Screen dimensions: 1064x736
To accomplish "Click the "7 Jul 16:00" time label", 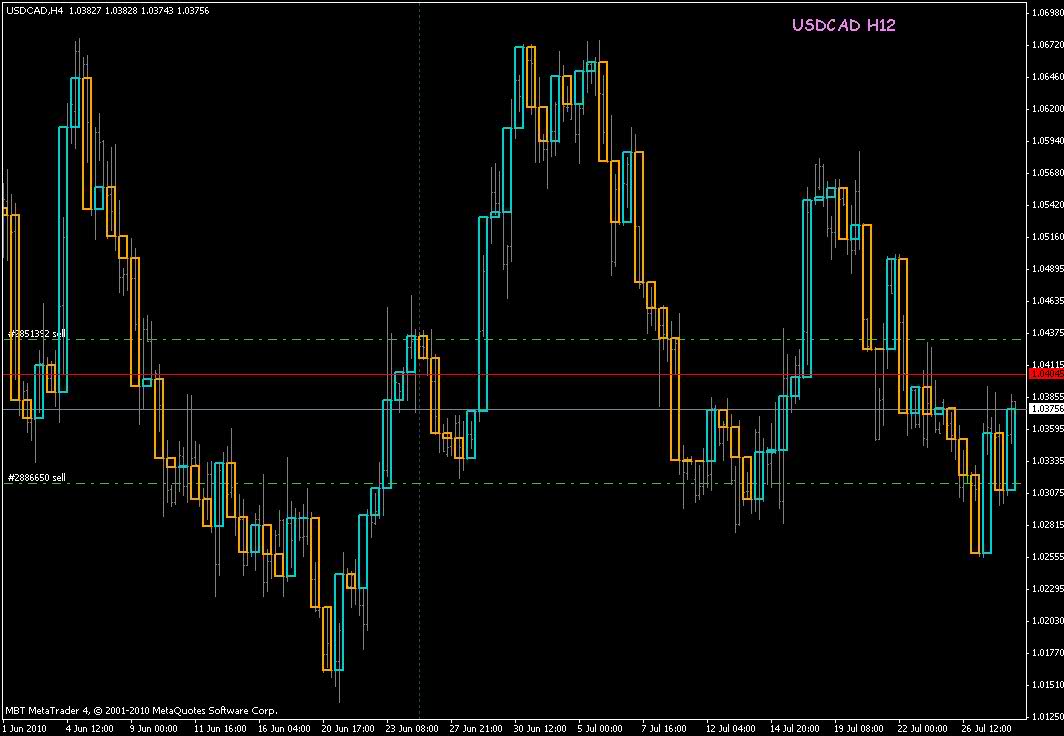I will 666,729.
